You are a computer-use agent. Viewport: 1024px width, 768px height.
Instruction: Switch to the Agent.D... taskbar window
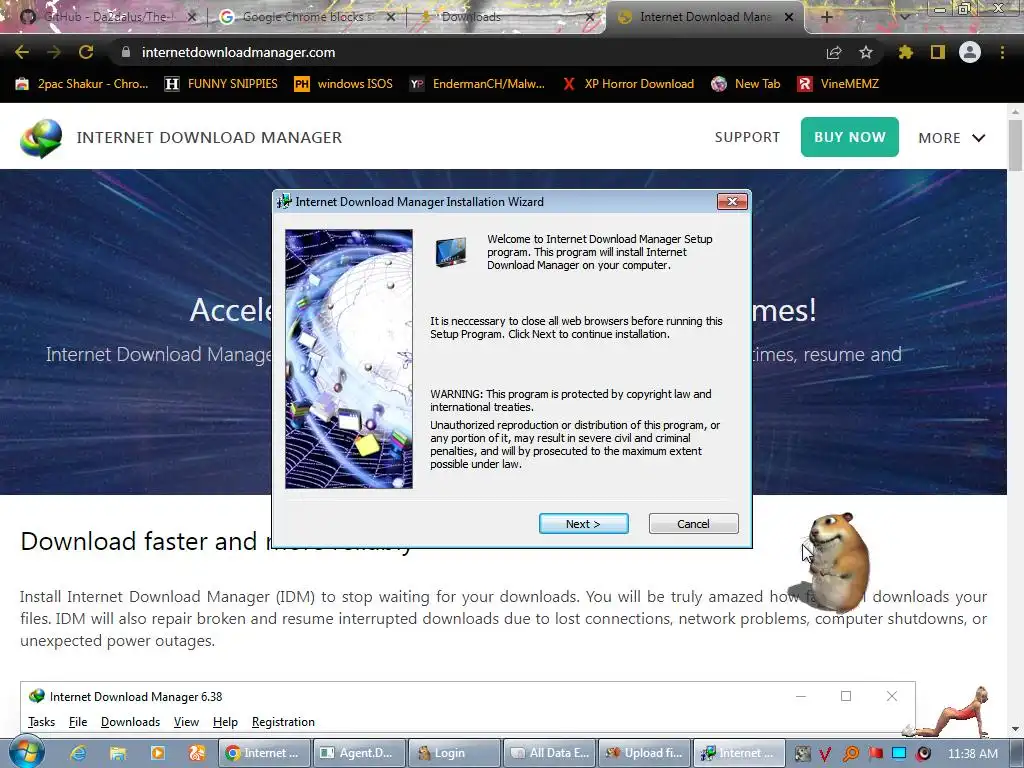click(358, 753)
